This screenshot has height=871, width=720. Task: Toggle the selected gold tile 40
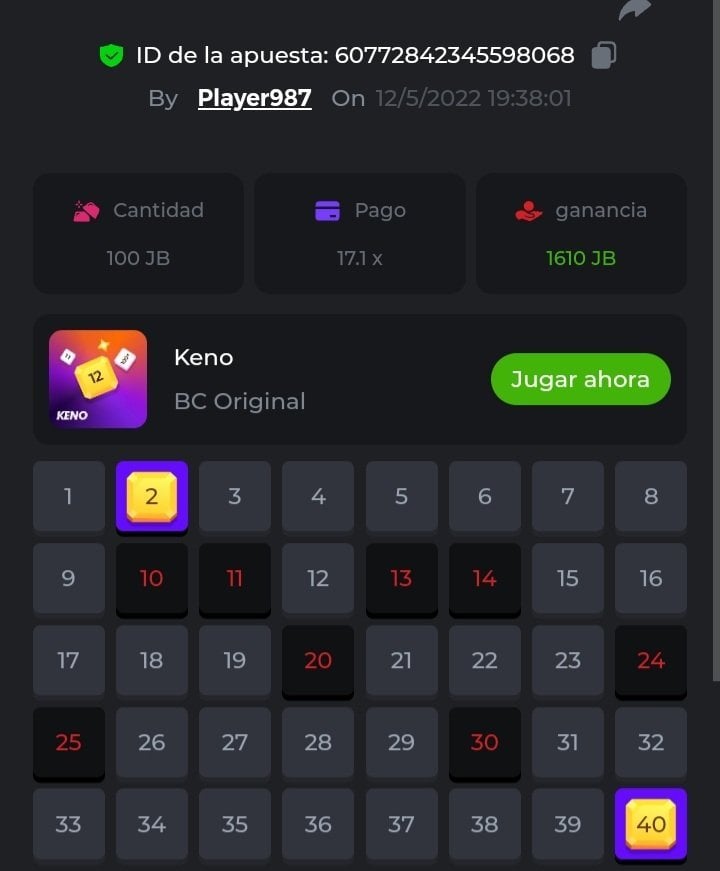click(651, 824)
